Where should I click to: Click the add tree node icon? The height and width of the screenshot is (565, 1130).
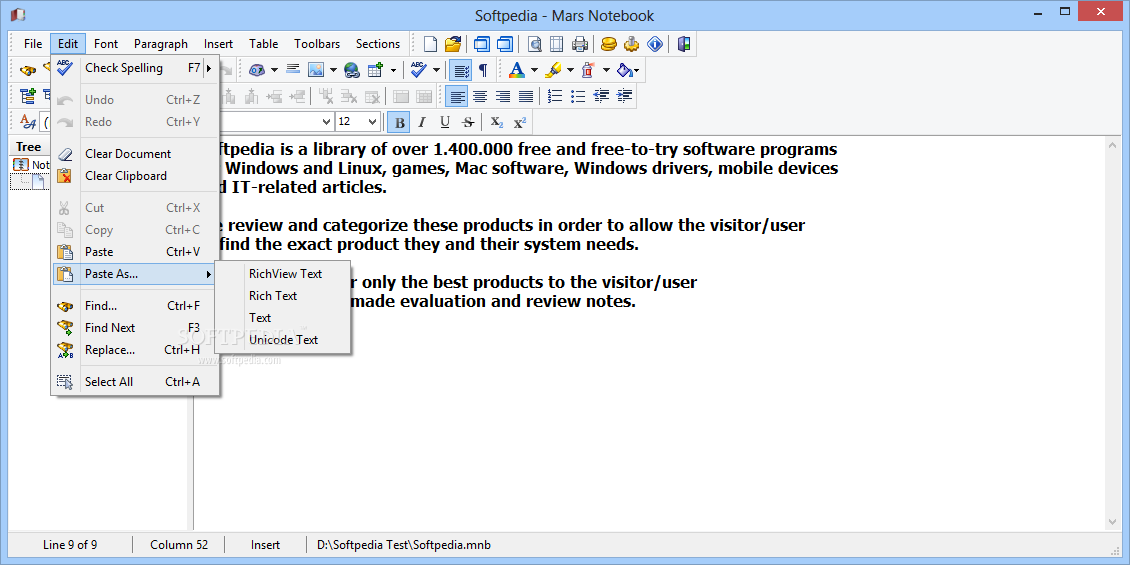point(28,96)
